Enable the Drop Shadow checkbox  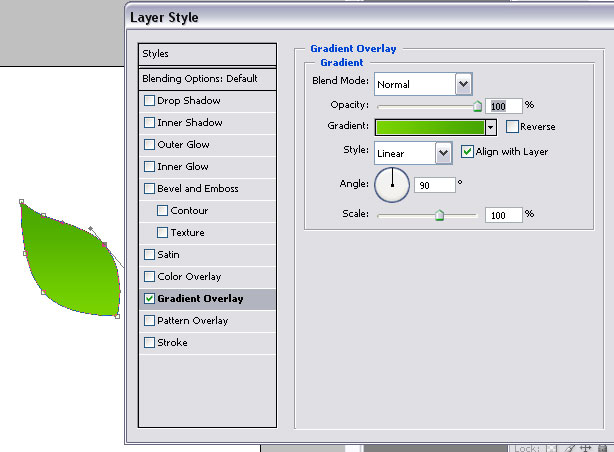pos(149,101)
